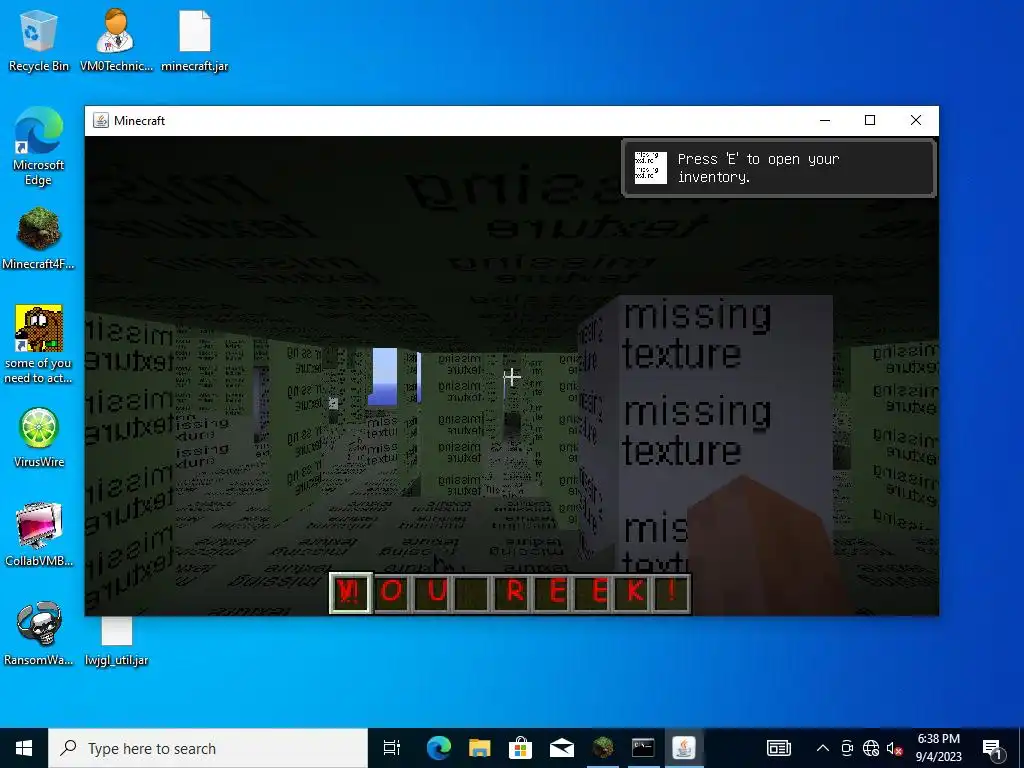
Task: Focus the 'Type here to search' box
Action: coord(208,748)
